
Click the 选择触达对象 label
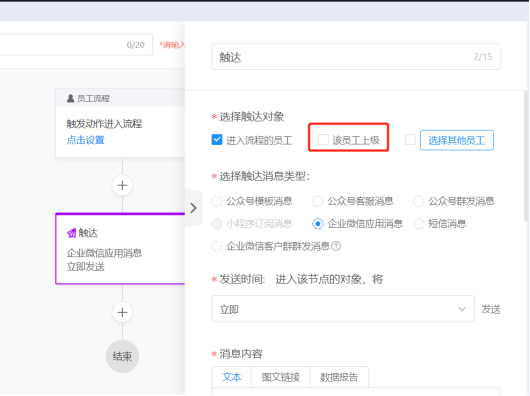tap(251, 117)
